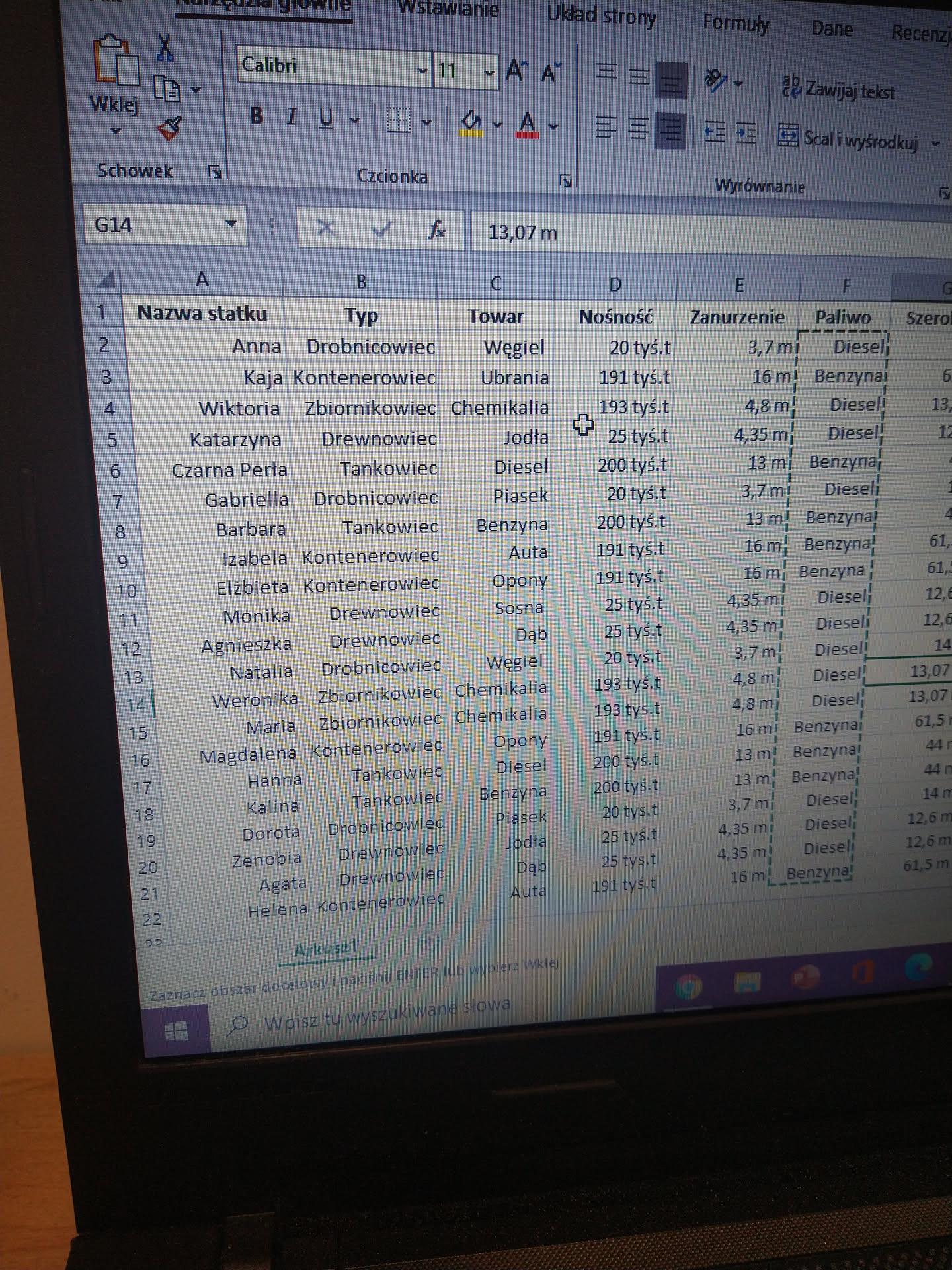
Task: Click the Increase Indent icon
Action: coord(746,132)
